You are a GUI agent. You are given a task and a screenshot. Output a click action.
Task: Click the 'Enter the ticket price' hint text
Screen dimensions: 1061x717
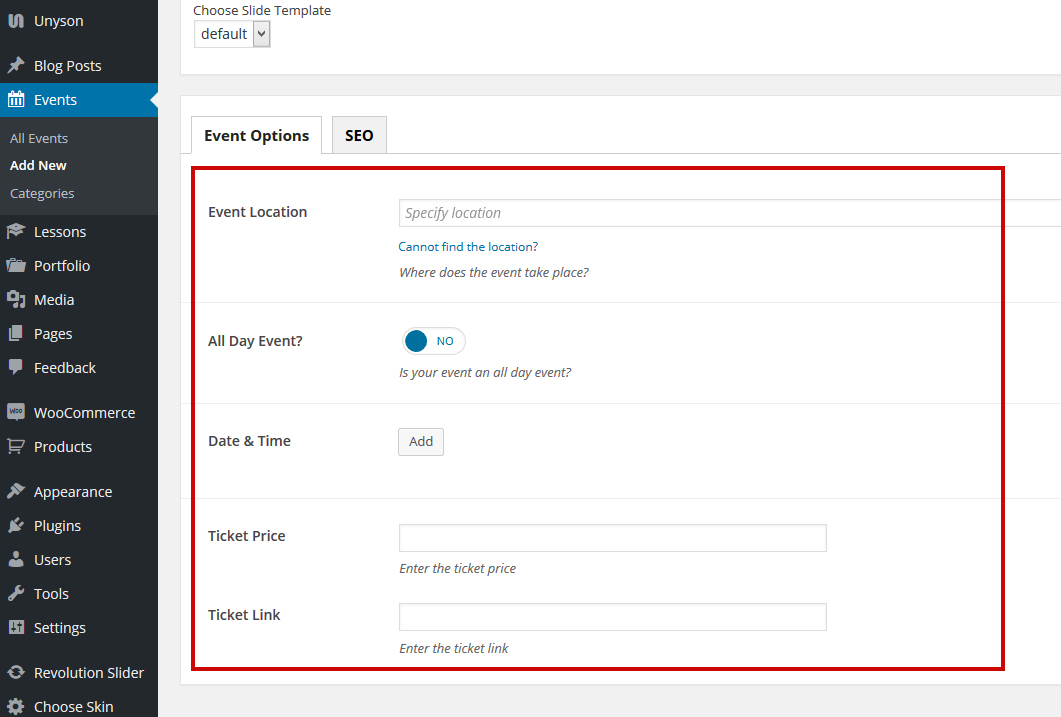[x=457, y=569]
